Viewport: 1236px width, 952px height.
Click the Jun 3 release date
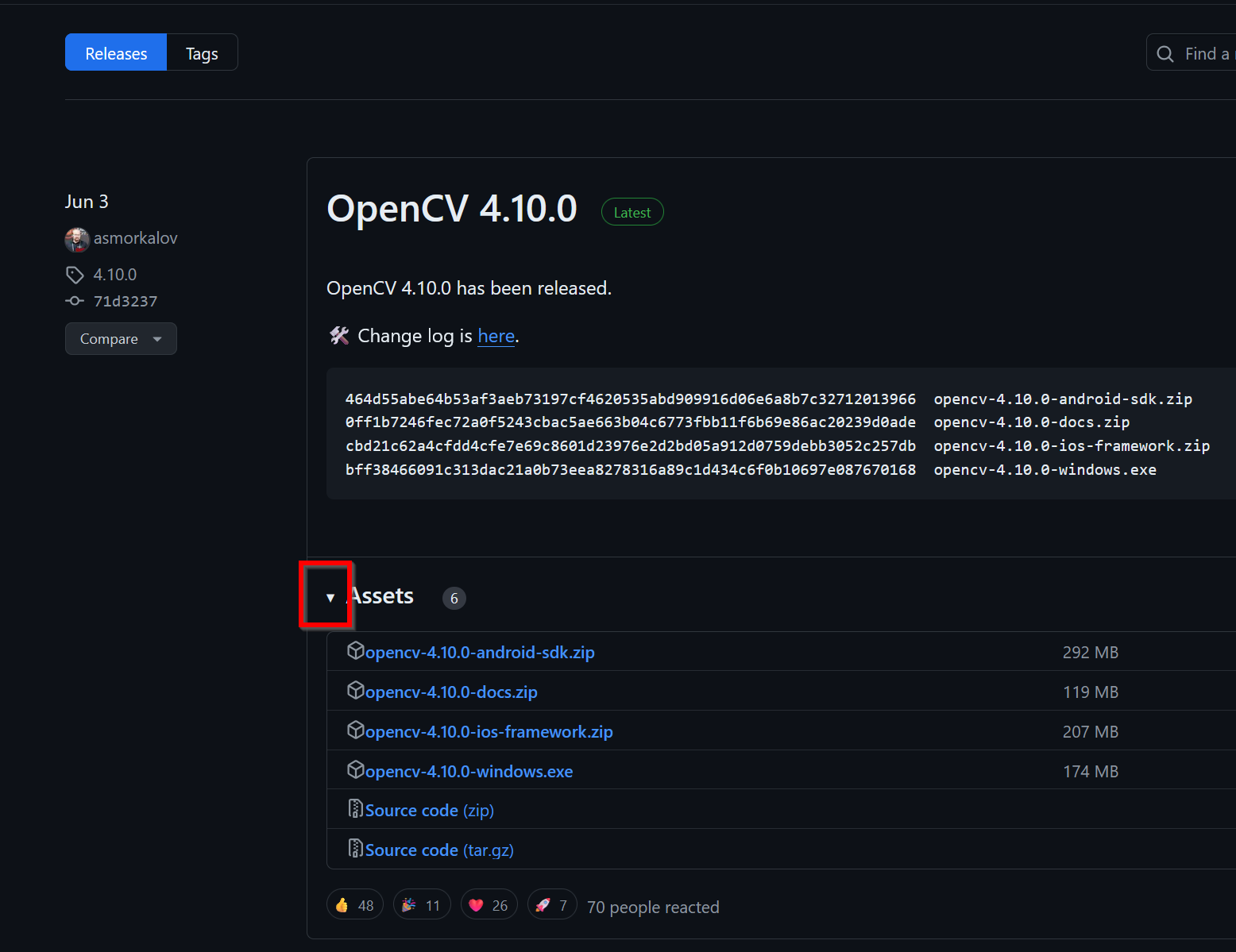(x=87, y=202)
